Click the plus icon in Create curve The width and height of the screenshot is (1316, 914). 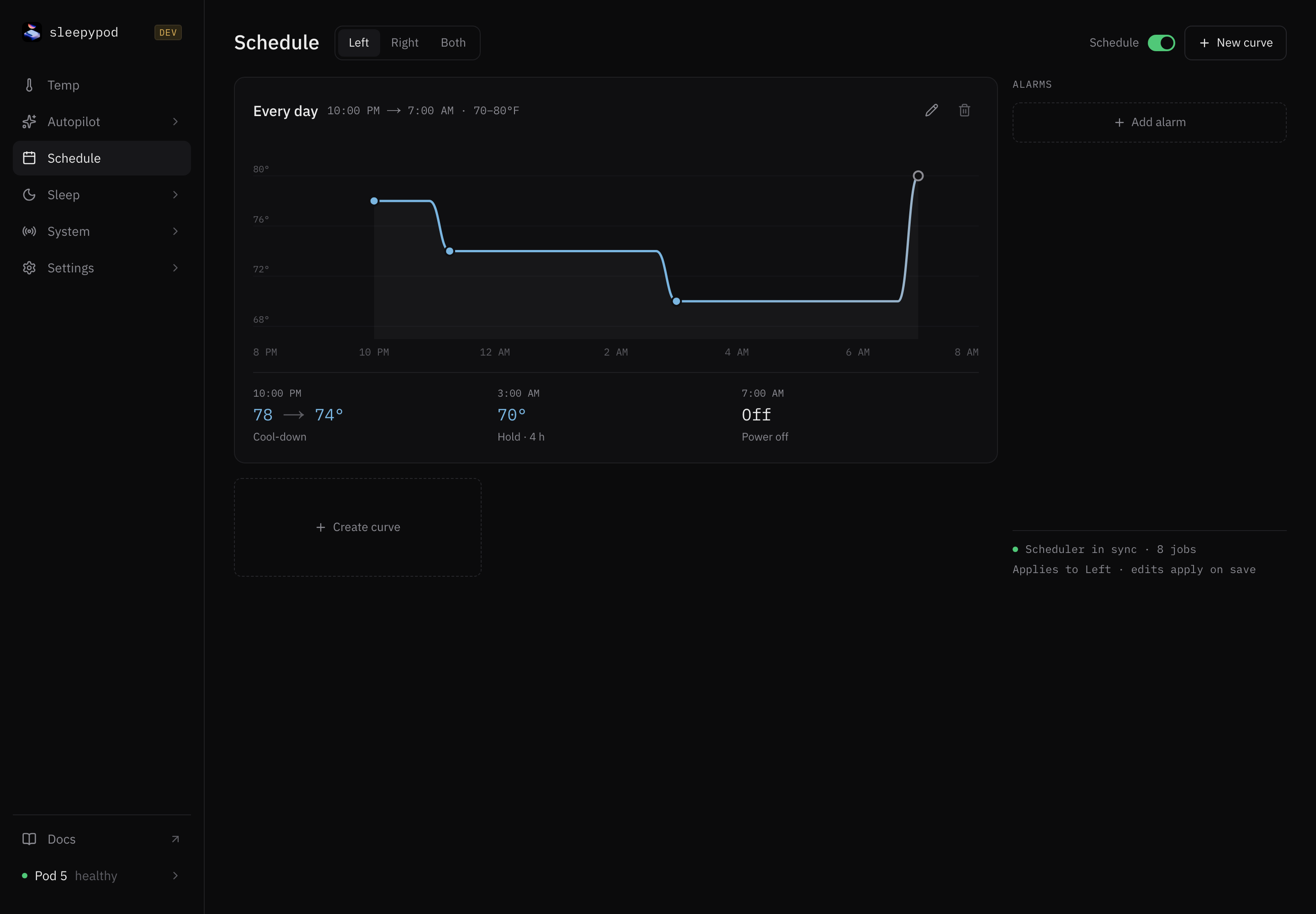click(321, 527)
